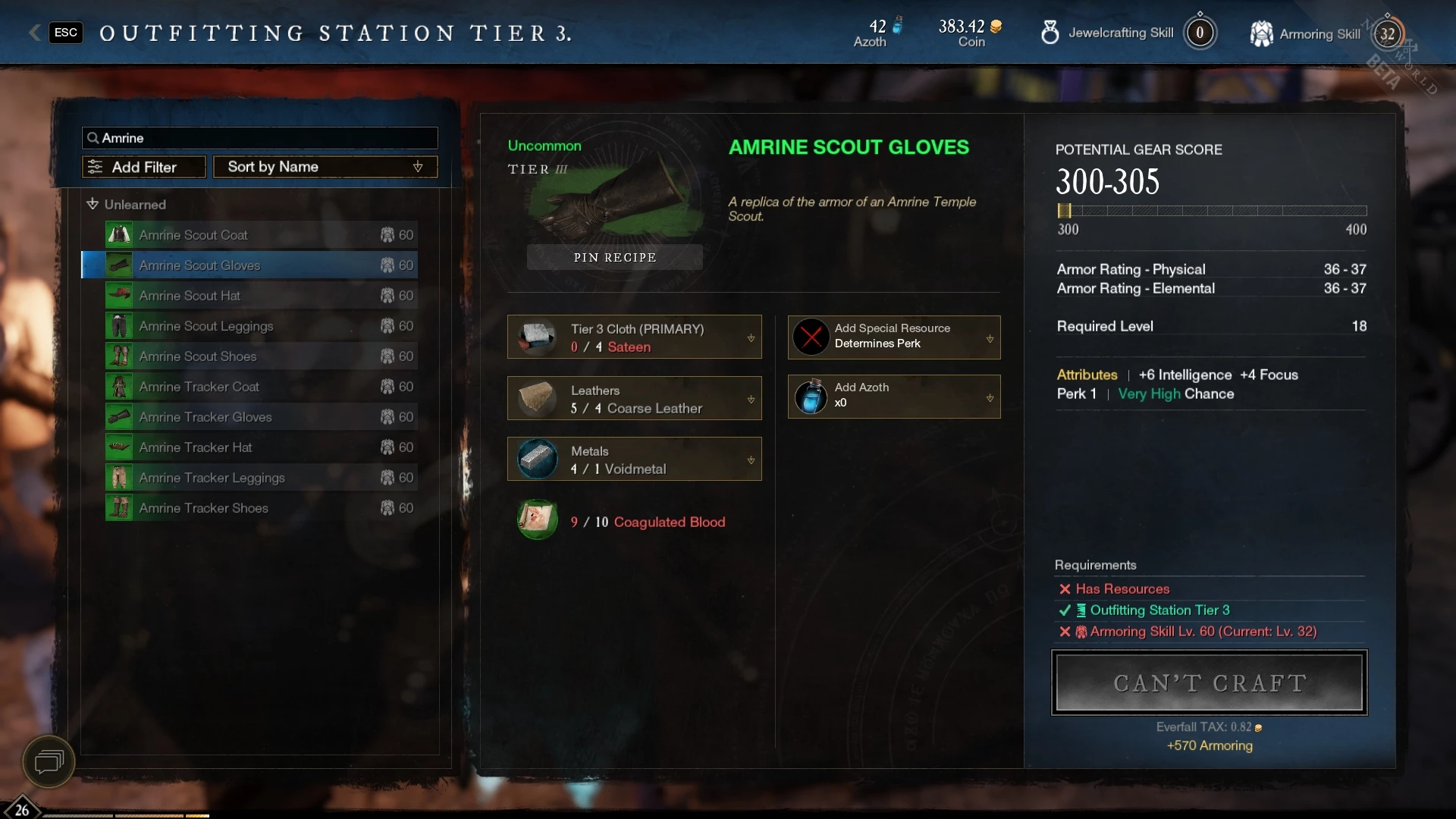Open Add Special Resource perk dropdown
This screenshot has width=1456, height=819.
click(x=894, y=337)
